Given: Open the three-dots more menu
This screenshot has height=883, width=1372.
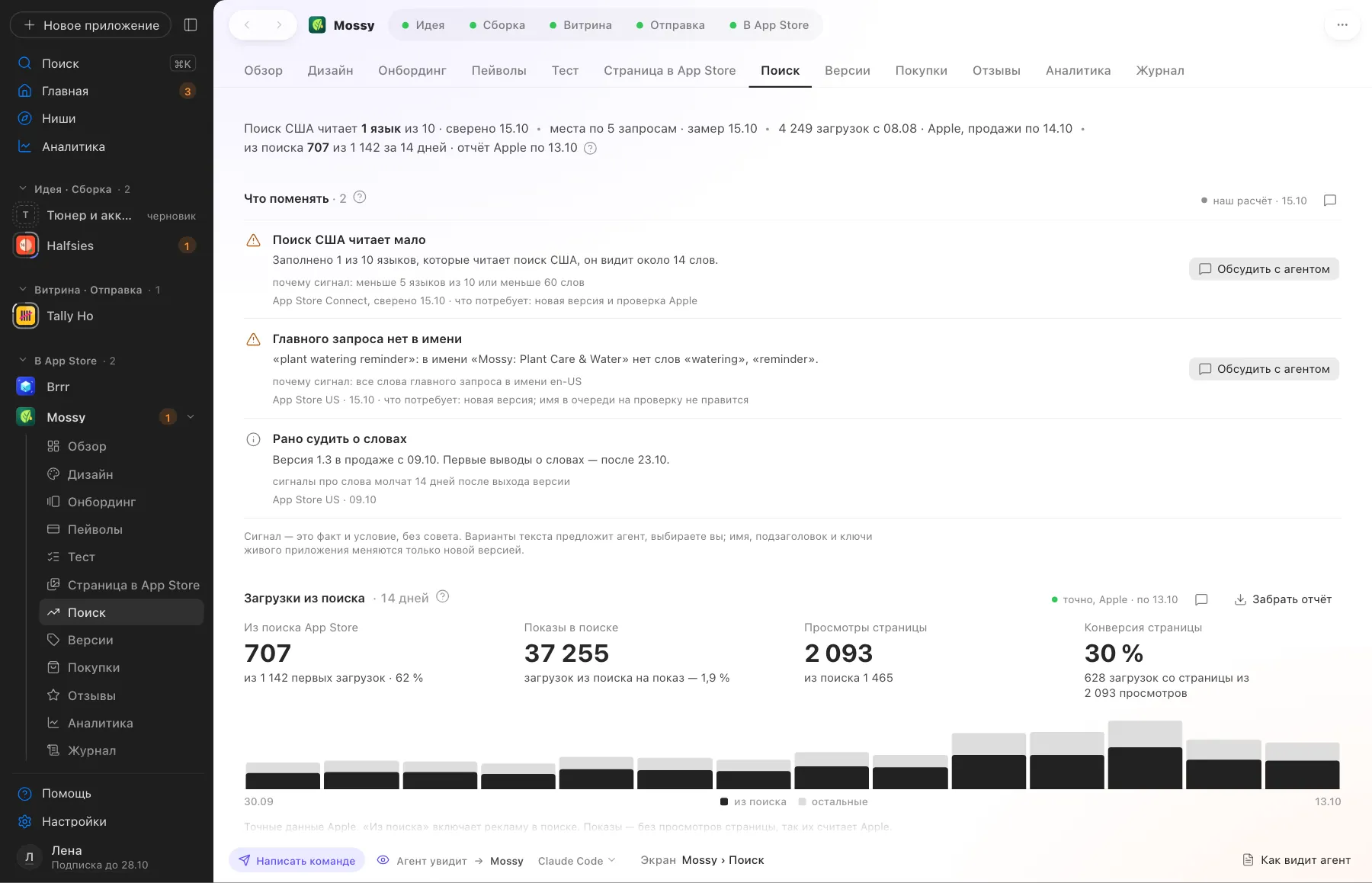Looking at the screenshot, I should point(1342,25).
